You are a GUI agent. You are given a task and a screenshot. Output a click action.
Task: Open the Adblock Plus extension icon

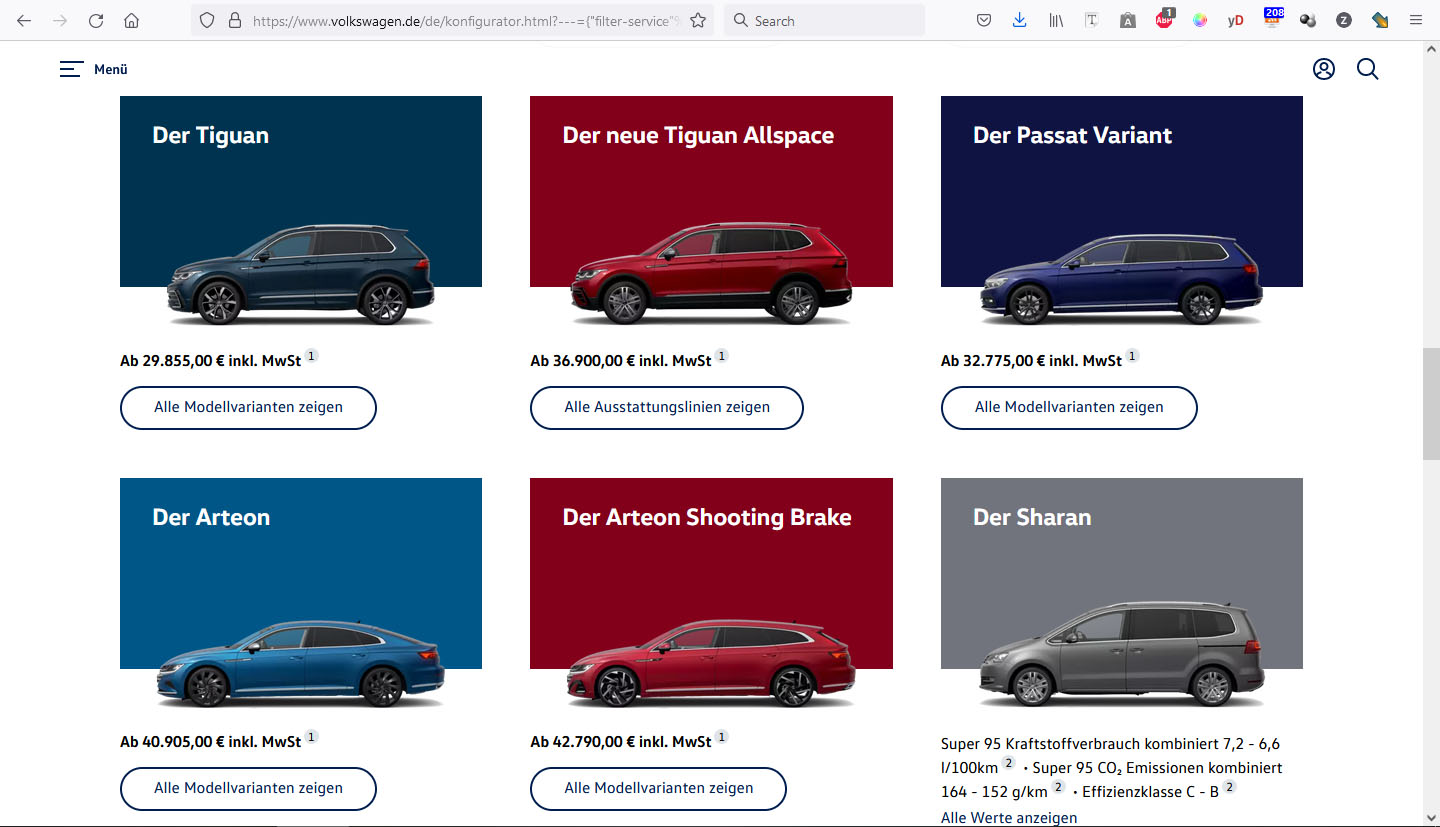click(x=1164, y=20)
